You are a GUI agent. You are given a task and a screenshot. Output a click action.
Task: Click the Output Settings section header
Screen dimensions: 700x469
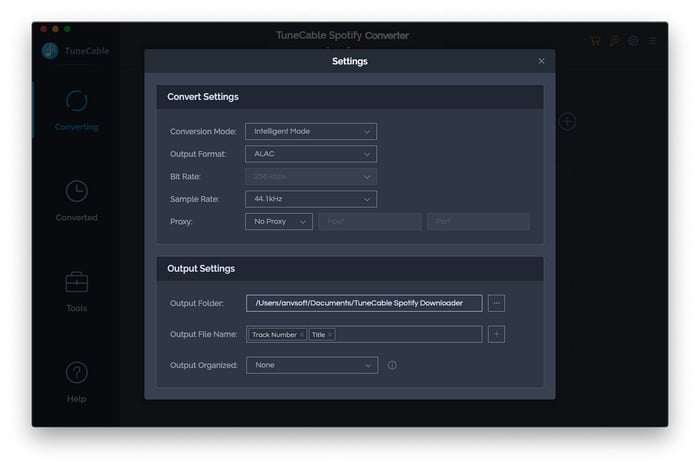coord(350,269)
